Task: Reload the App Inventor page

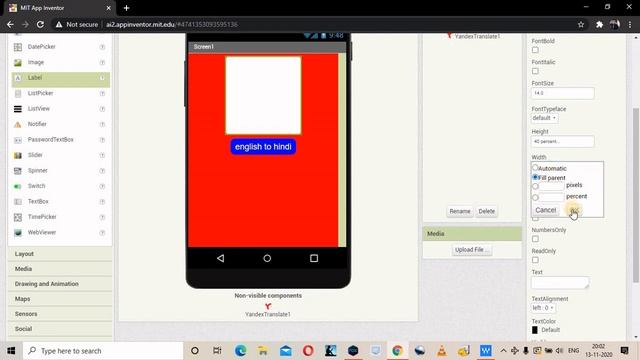Action: 40,24
